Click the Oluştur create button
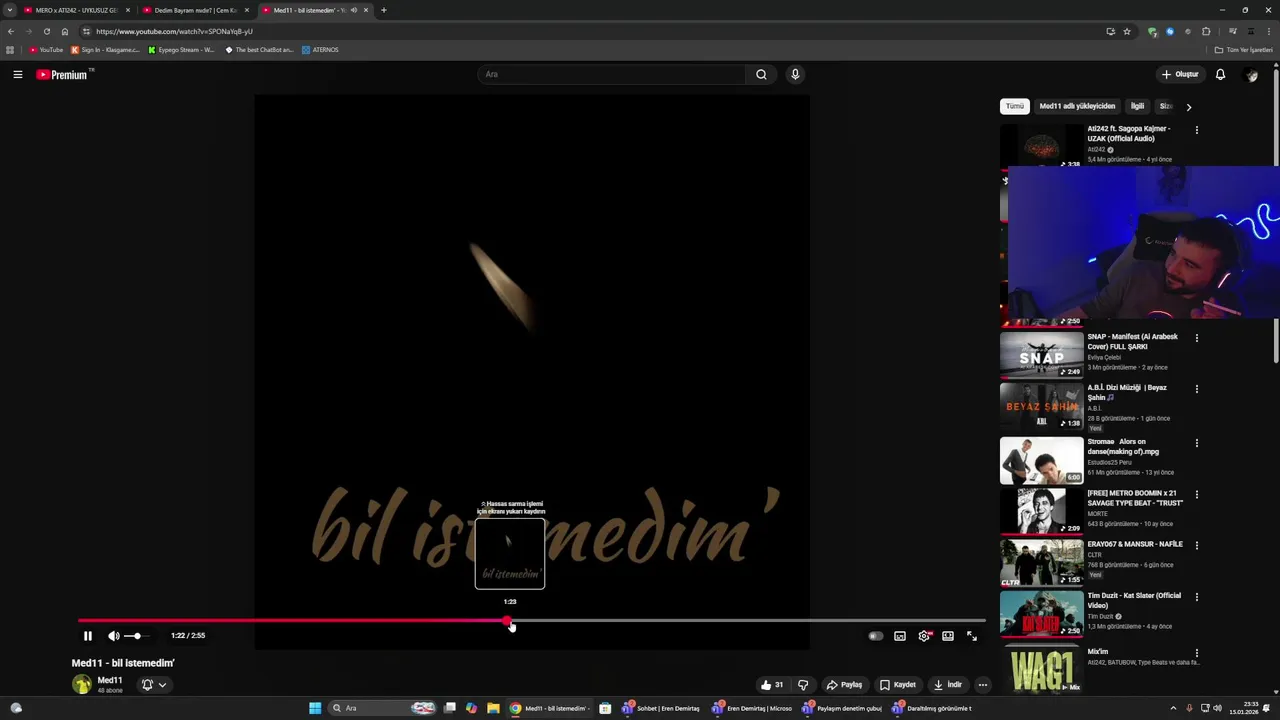1280x720 pixels. [x=1180, y=74]
